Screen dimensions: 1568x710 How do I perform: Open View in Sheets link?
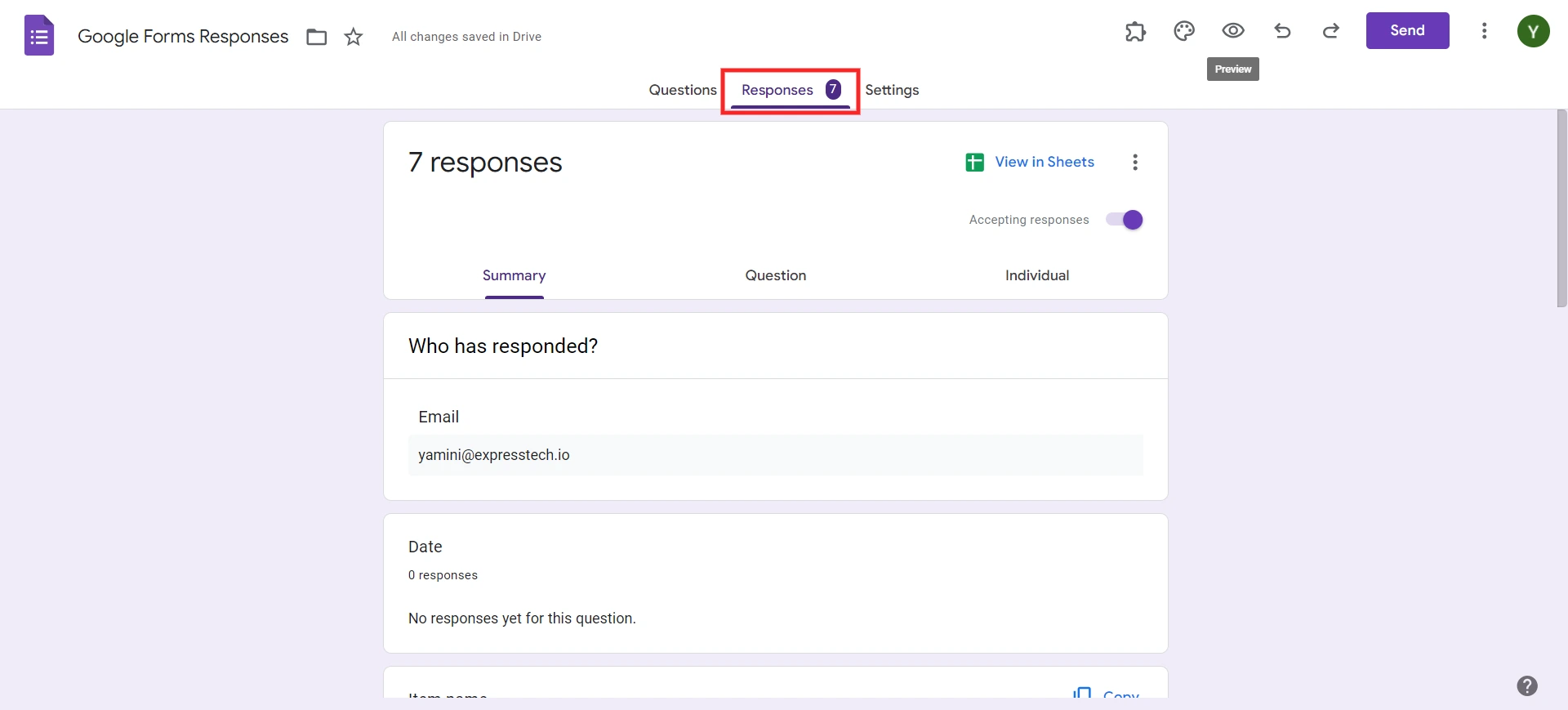click(x=1030, y=162)
